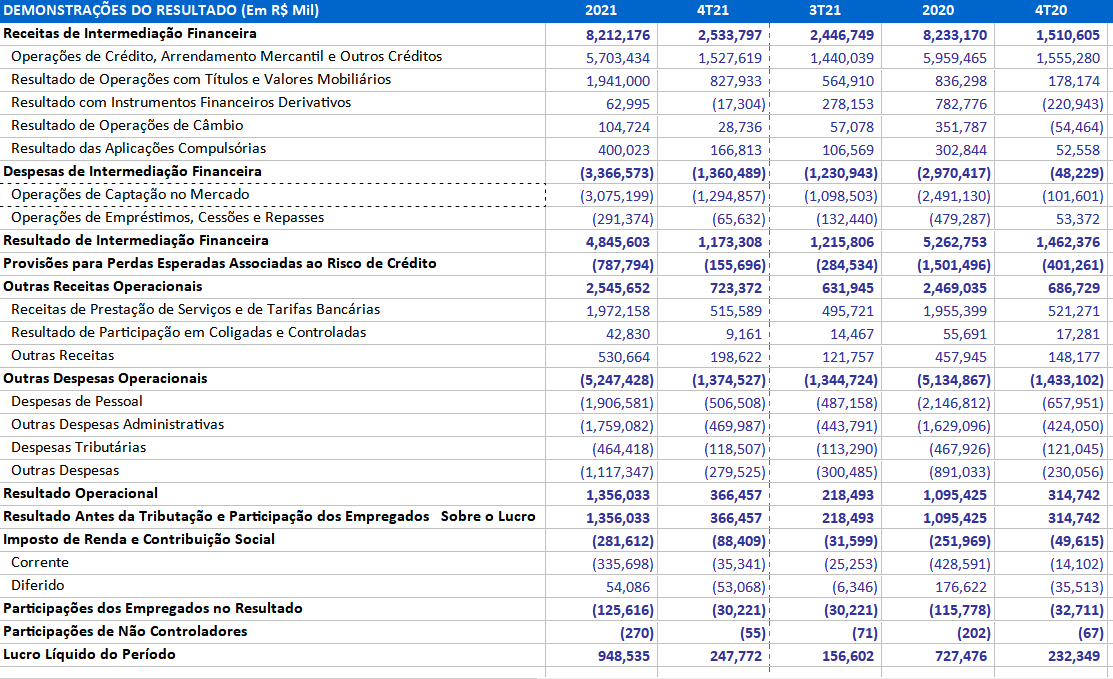Select "Outras Despesas Administrativas" row label
The width and height of the screenshot is (1113, 679).
point(117,424)
